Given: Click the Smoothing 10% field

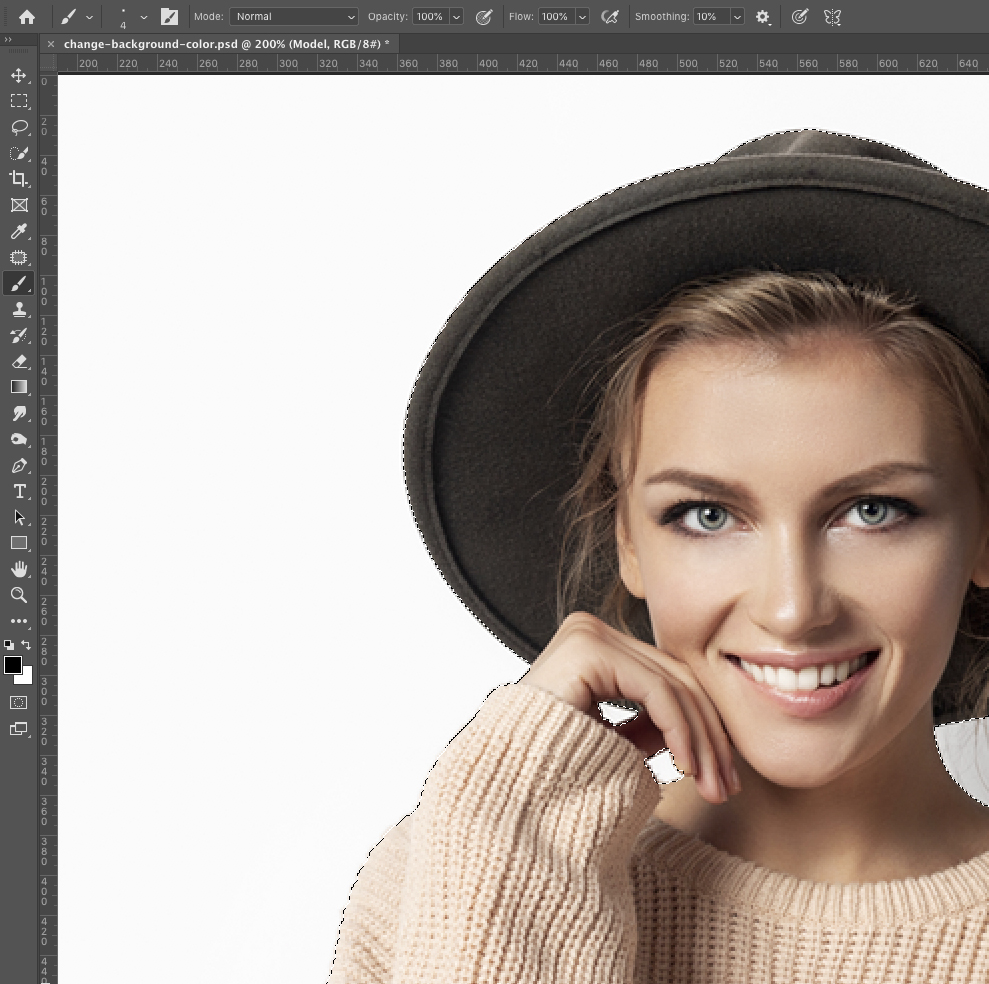Looking at the screenshot, I should (x=711, y=17).
